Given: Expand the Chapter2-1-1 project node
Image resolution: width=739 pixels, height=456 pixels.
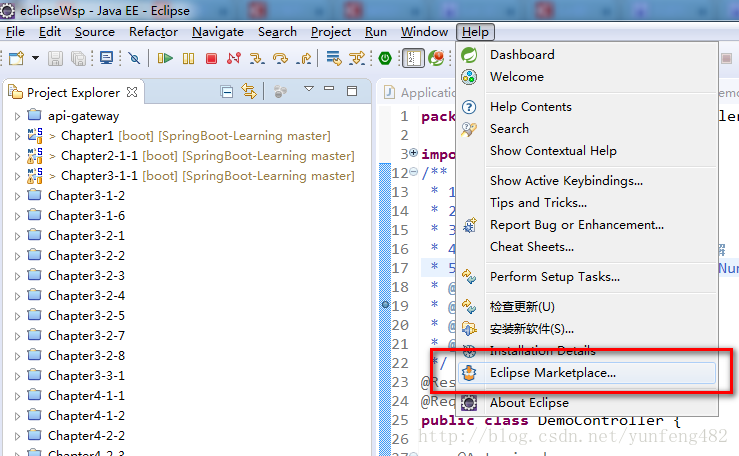Looking at the screenshot, I should (x=17, y=156).
